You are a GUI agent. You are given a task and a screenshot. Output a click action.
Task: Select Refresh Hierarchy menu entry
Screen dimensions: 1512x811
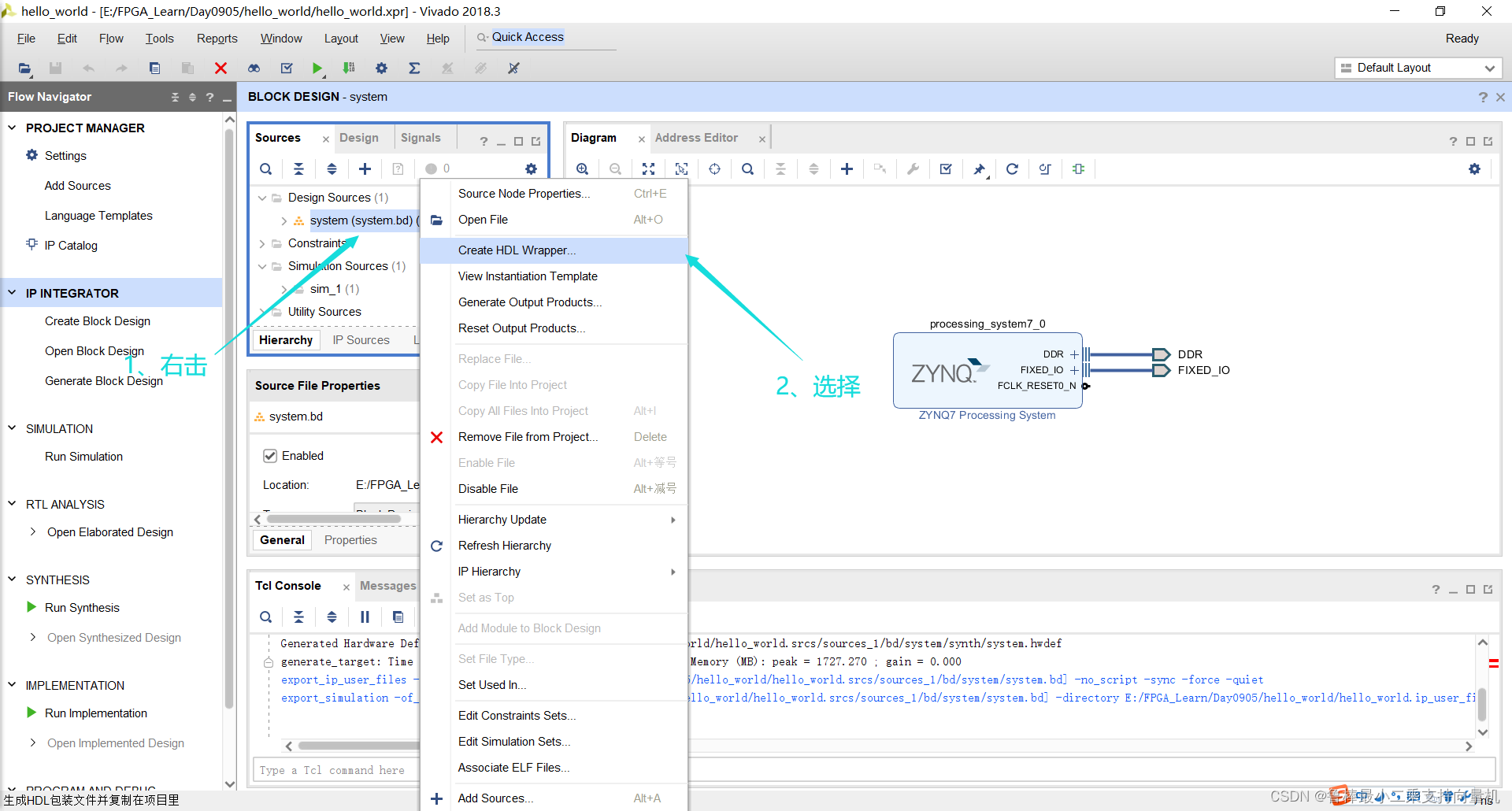[x=554, y=546]
